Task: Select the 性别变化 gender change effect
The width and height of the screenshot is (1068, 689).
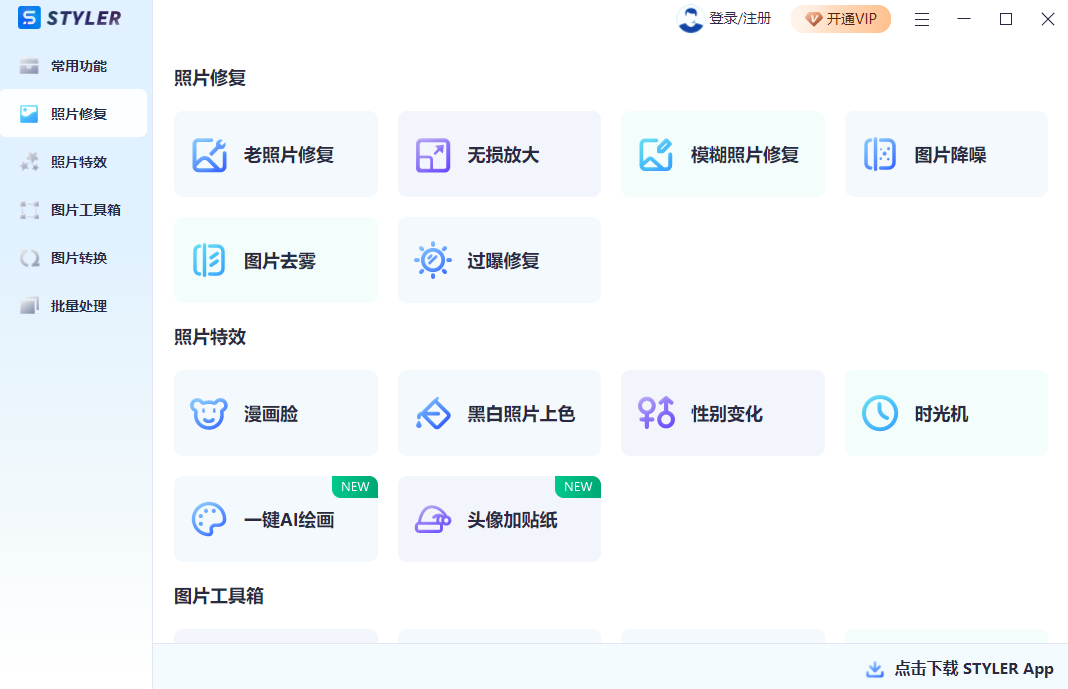Action: 722,413
